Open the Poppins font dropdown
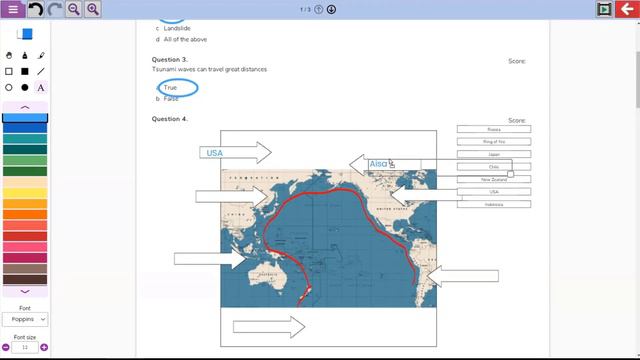 tap(25, 319)
